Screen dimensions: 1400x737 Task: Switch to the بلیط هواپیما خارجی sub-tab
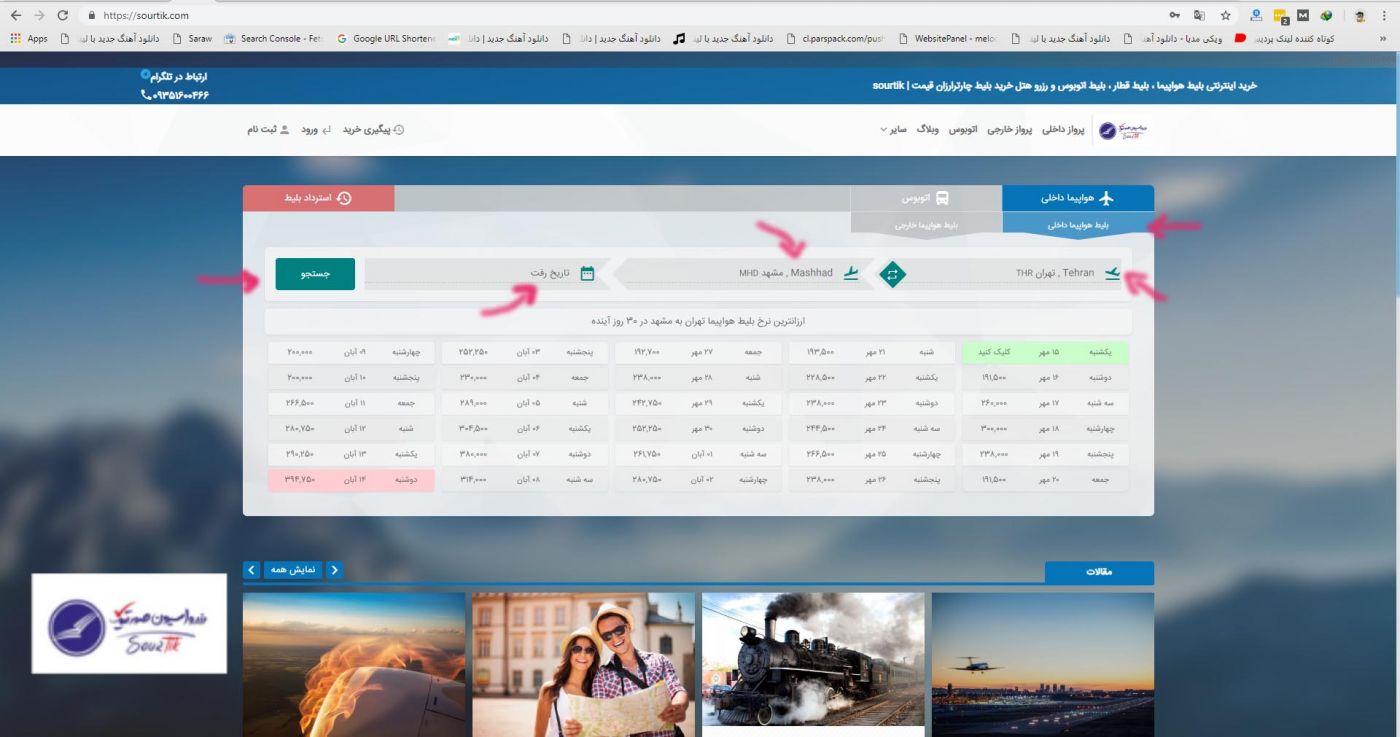pos(926,225)
